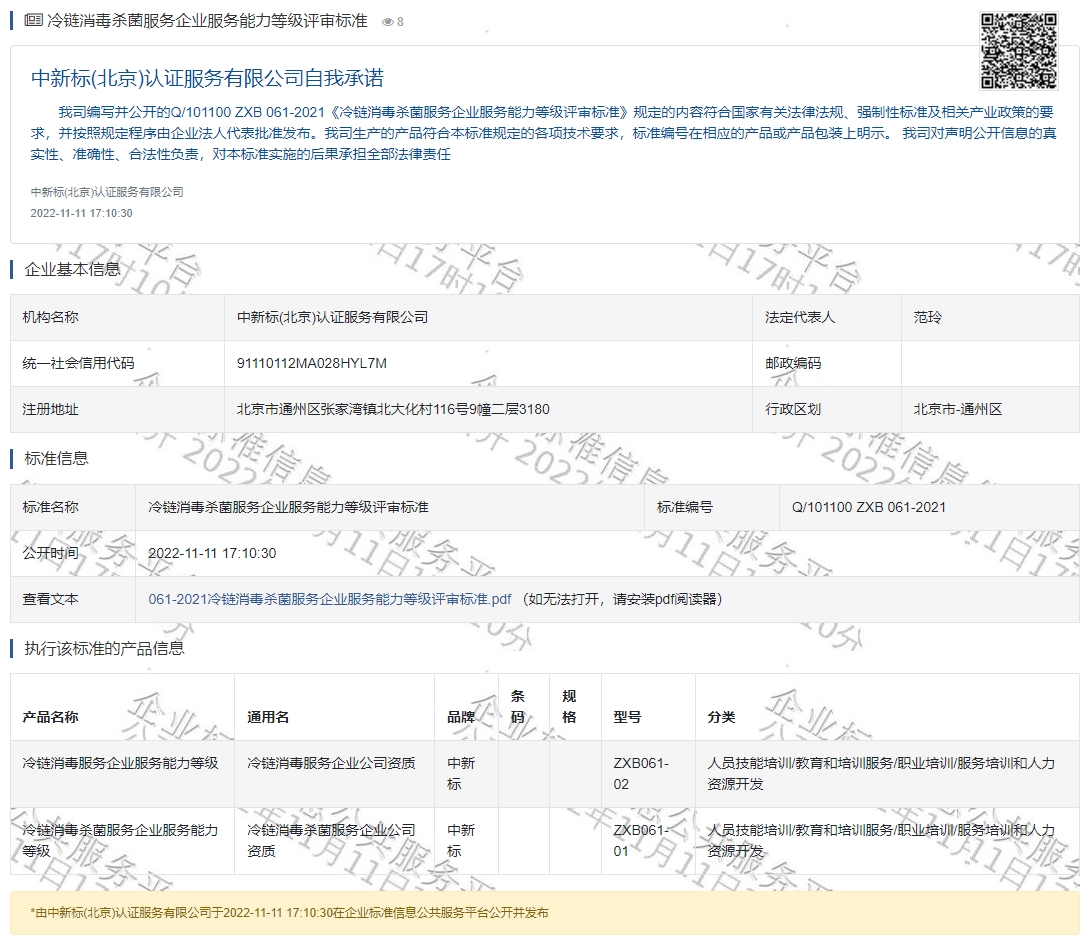Select the 标准信息 section header
The width and height of the screenshot is (1091, 943).
coord(56,458)
